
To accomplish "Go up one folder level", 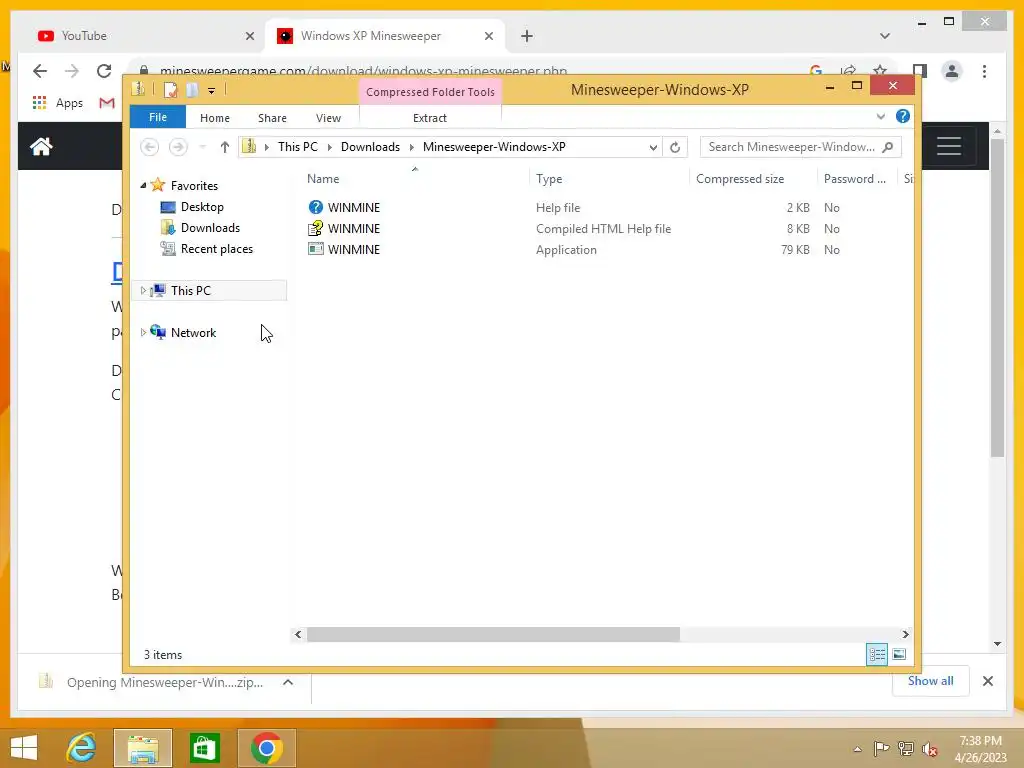I will point(225,147).
